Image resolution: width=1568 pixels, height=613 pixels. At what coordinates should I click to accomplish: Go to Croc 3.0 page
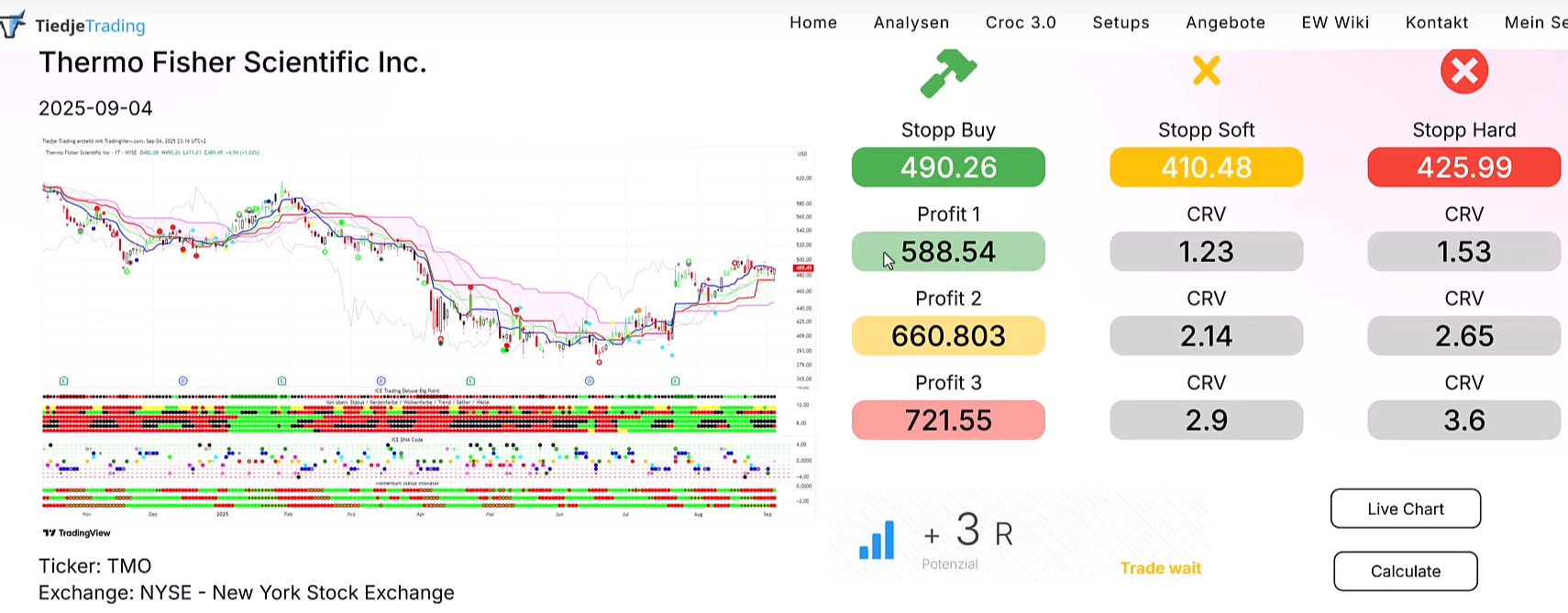tap(1021, 23)
